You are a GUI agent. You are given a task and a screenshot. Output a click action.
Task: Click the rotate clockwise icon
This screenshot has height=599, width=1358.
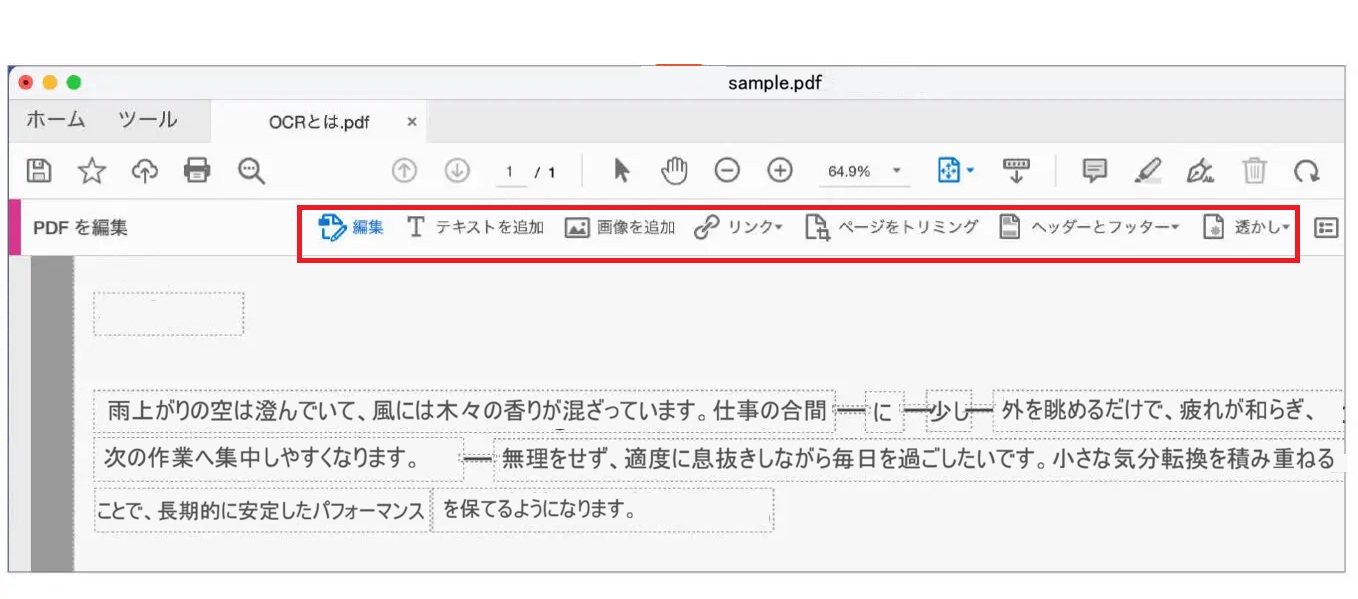(x=1307, y=171)
